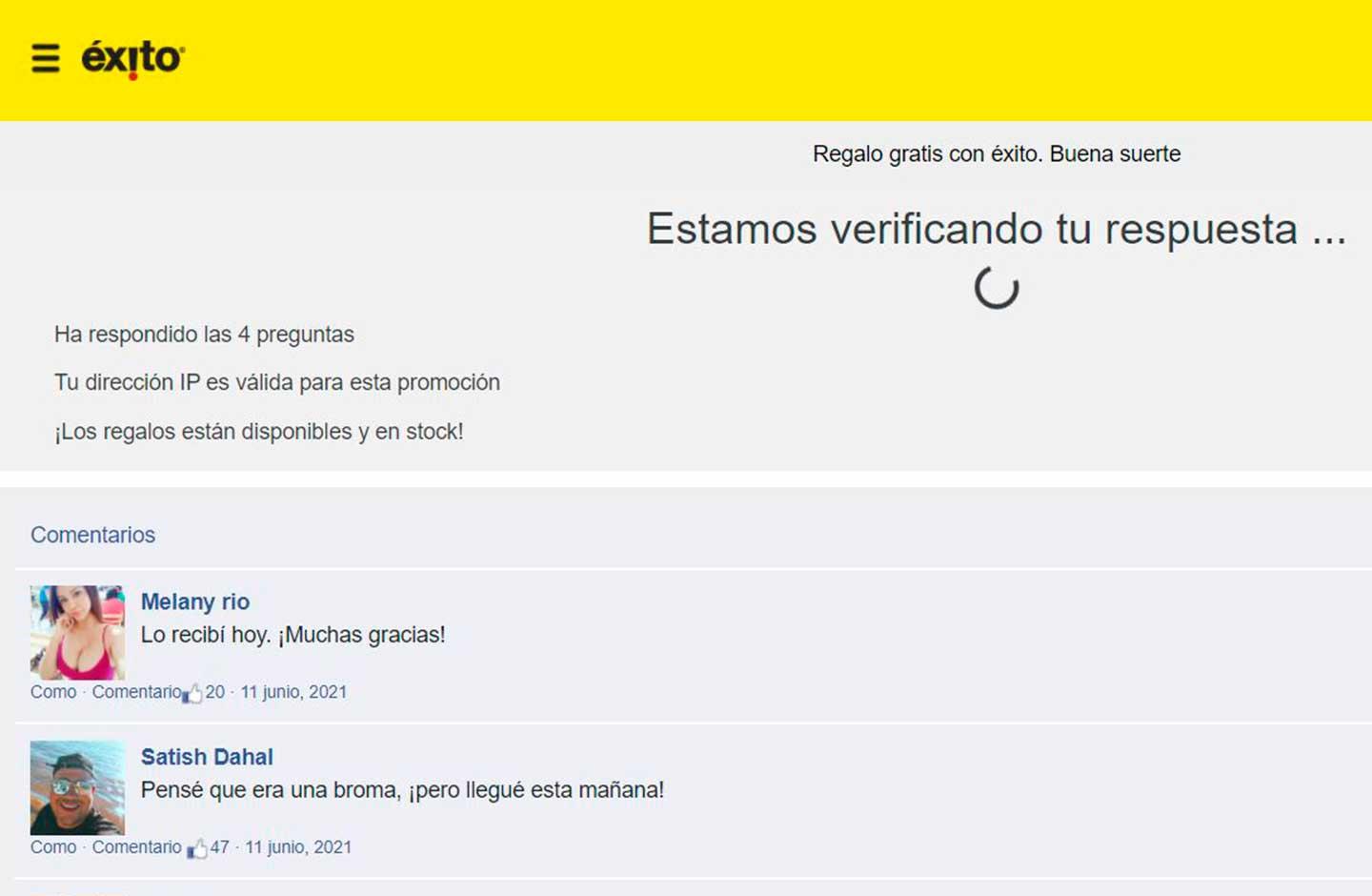
Task: Click 'Regalo gratis con éxito. Buena suerte' text
Action: coord(997,154)
